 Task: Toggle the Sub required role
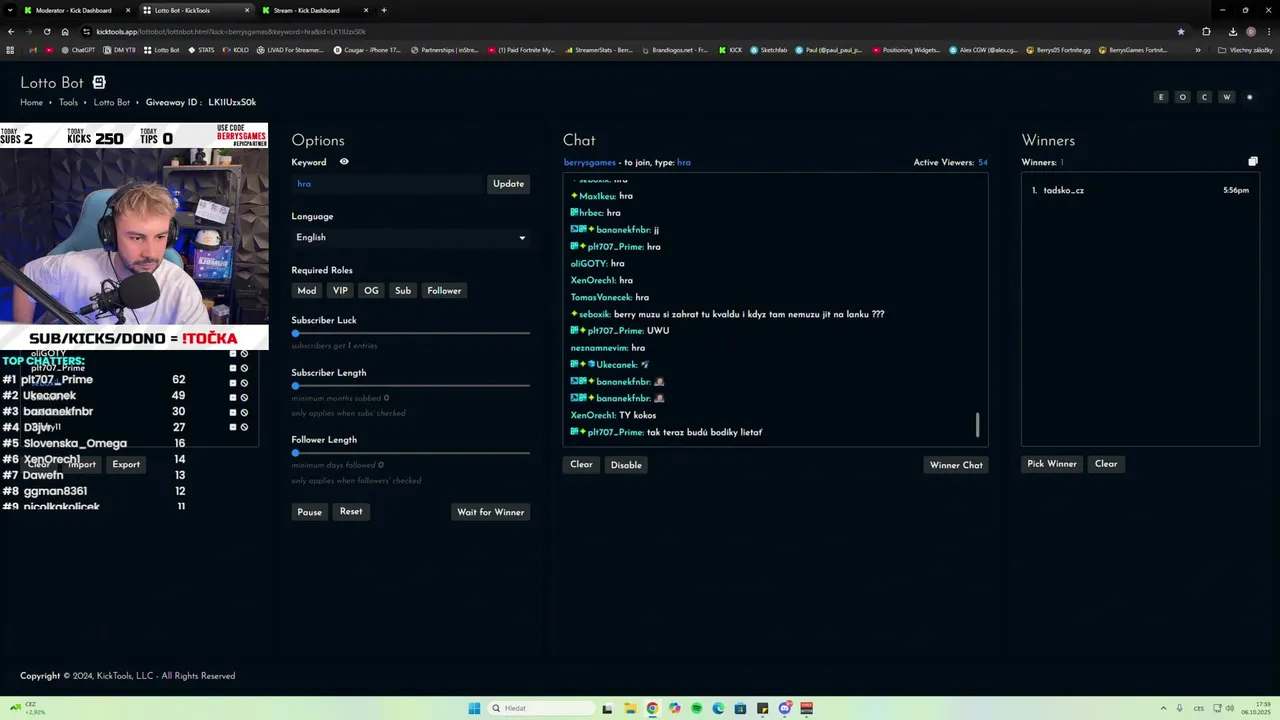[403, 291]
